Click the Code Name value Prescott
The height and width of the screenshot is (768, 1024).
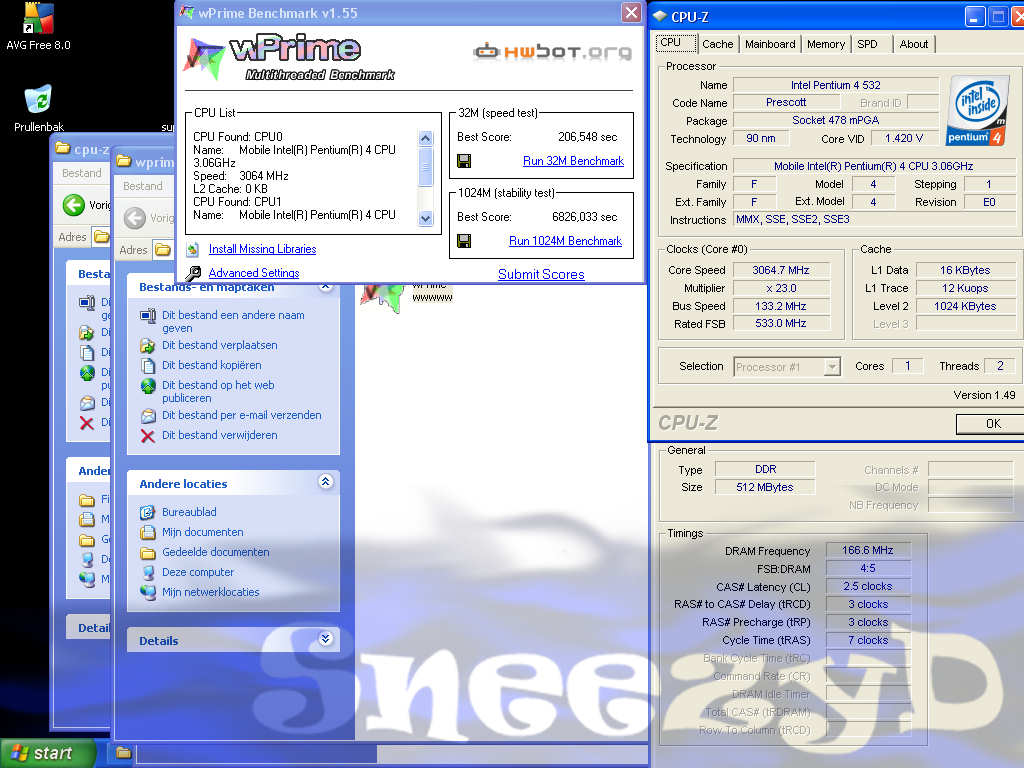pos(786,102)
